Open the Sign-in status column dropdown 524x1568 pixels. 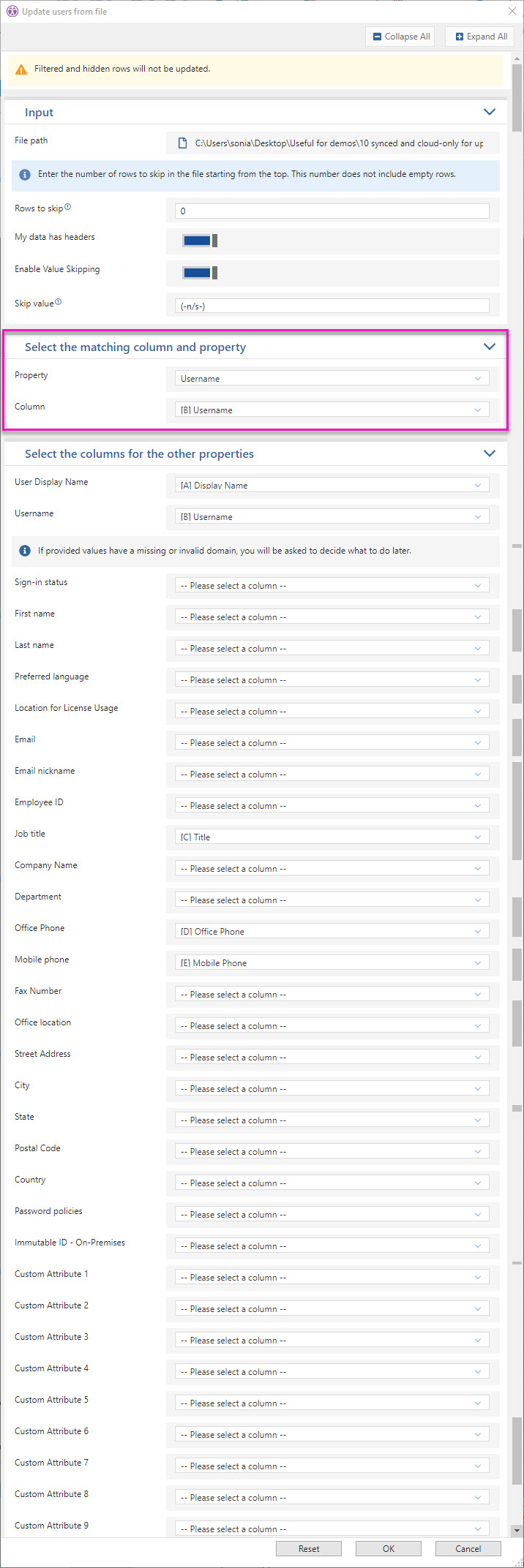pos(332,586)
